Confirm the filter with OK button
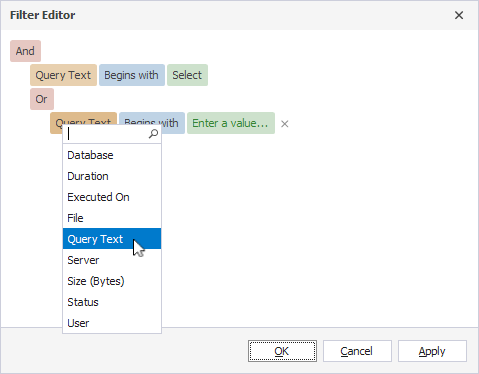 pyautogui.click(x=282, y=351)
